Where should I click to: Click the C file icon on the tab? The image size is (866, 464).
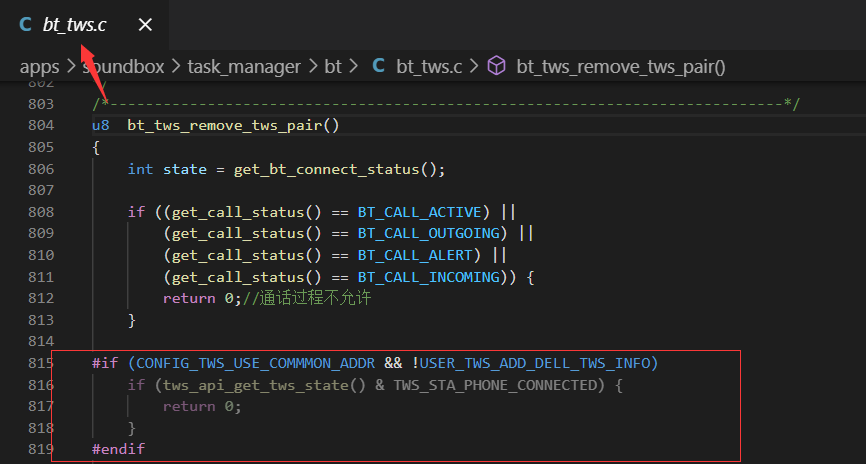coord(25,25)
